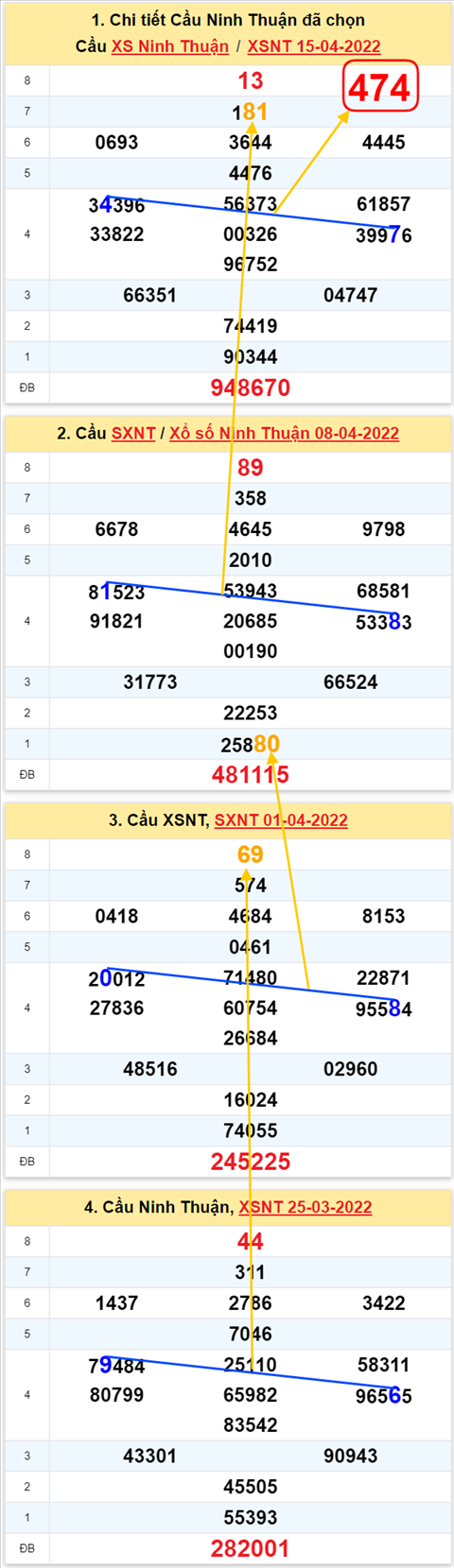Click the number 02960

coord(351,1069)
